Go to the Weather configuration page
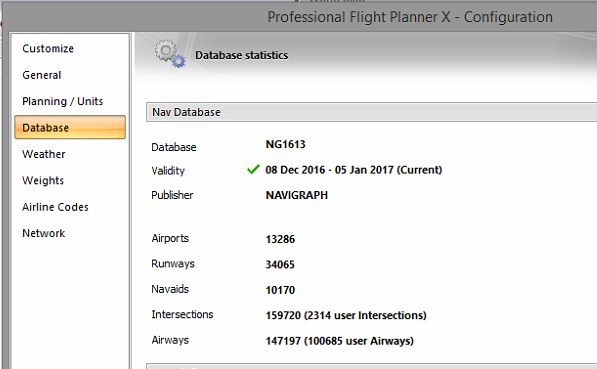This screenshot has width=597, height=369. click(44, 154)
